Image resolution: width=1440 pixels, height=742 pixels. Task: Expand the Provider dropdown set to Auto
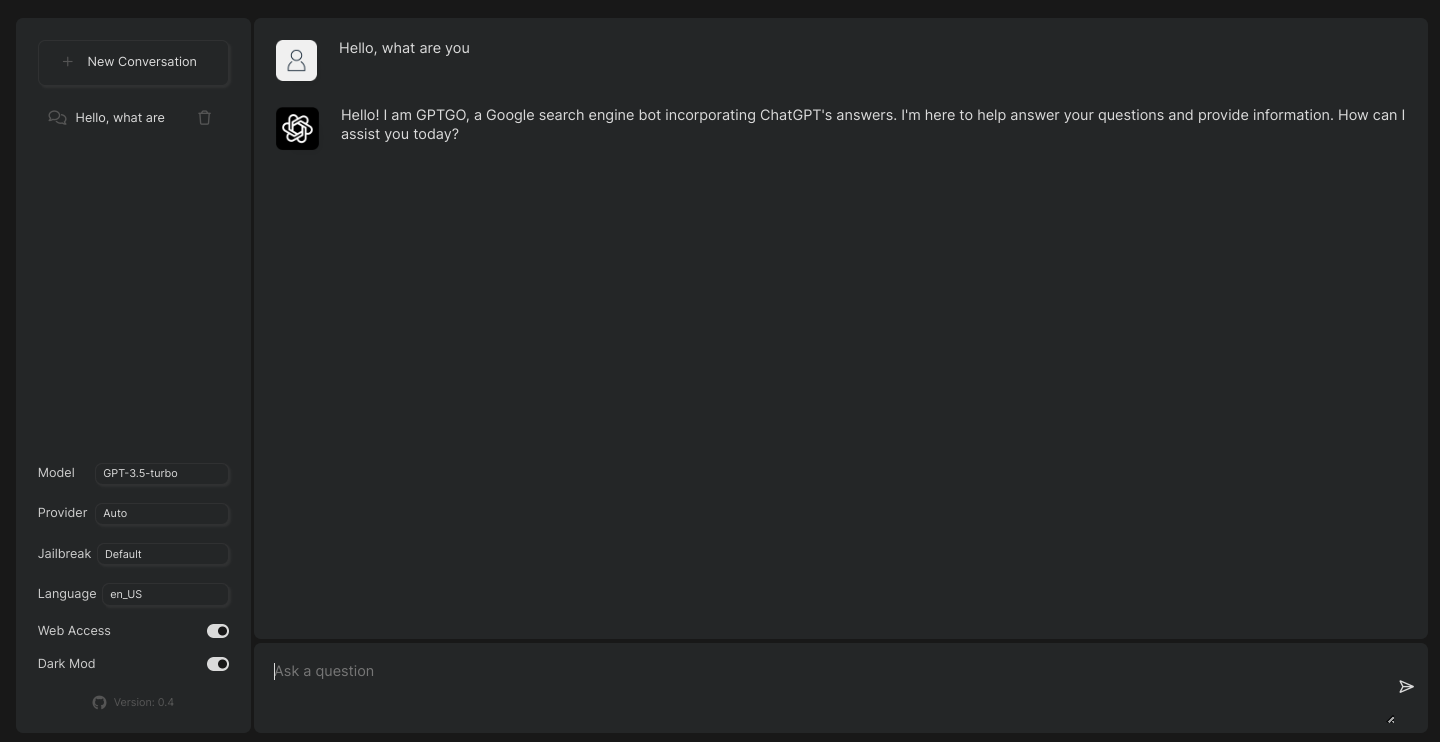coord(162,514)
